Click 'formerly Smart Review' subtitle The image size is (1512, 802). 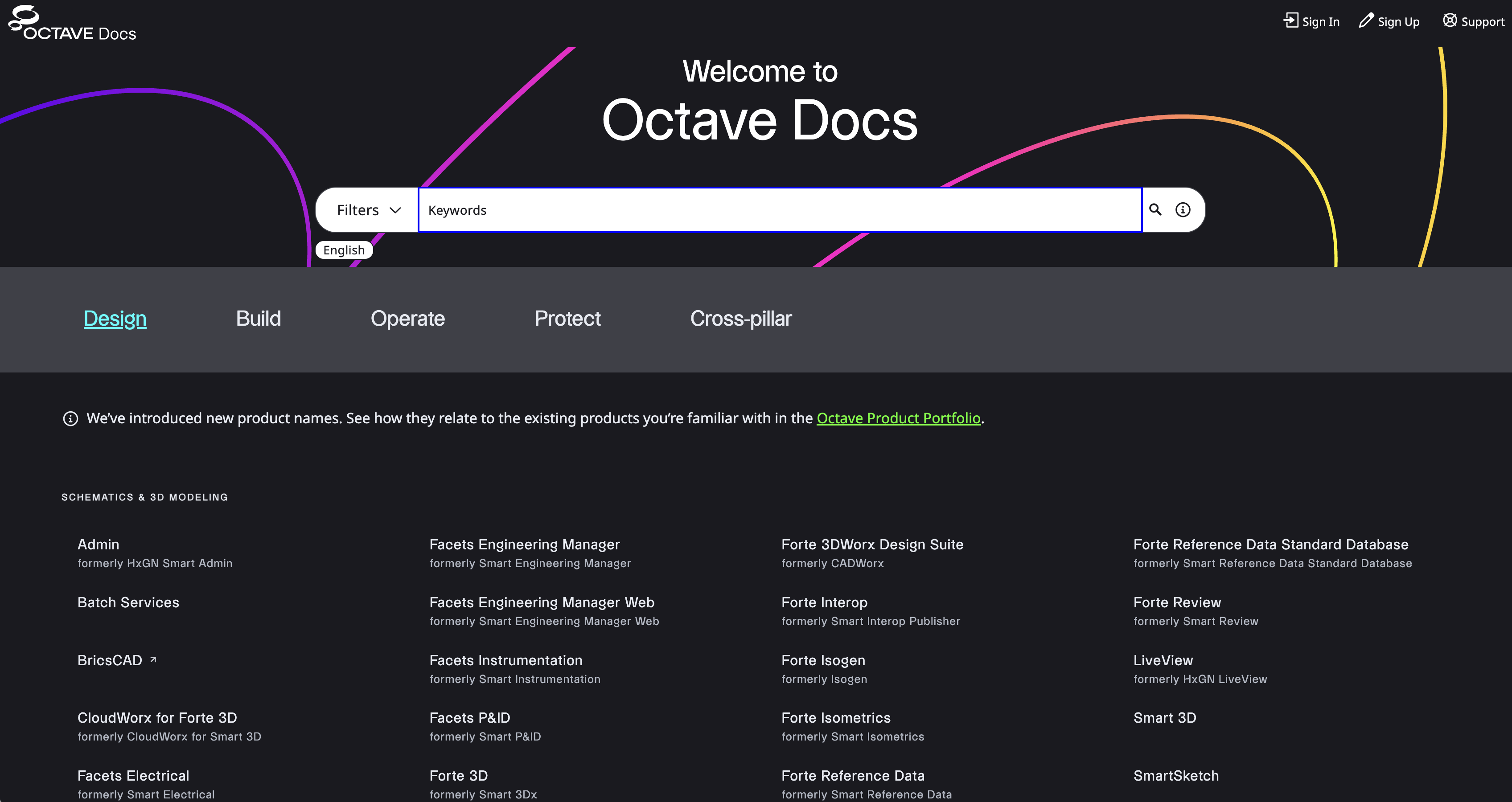click(x=1196, y=621)
